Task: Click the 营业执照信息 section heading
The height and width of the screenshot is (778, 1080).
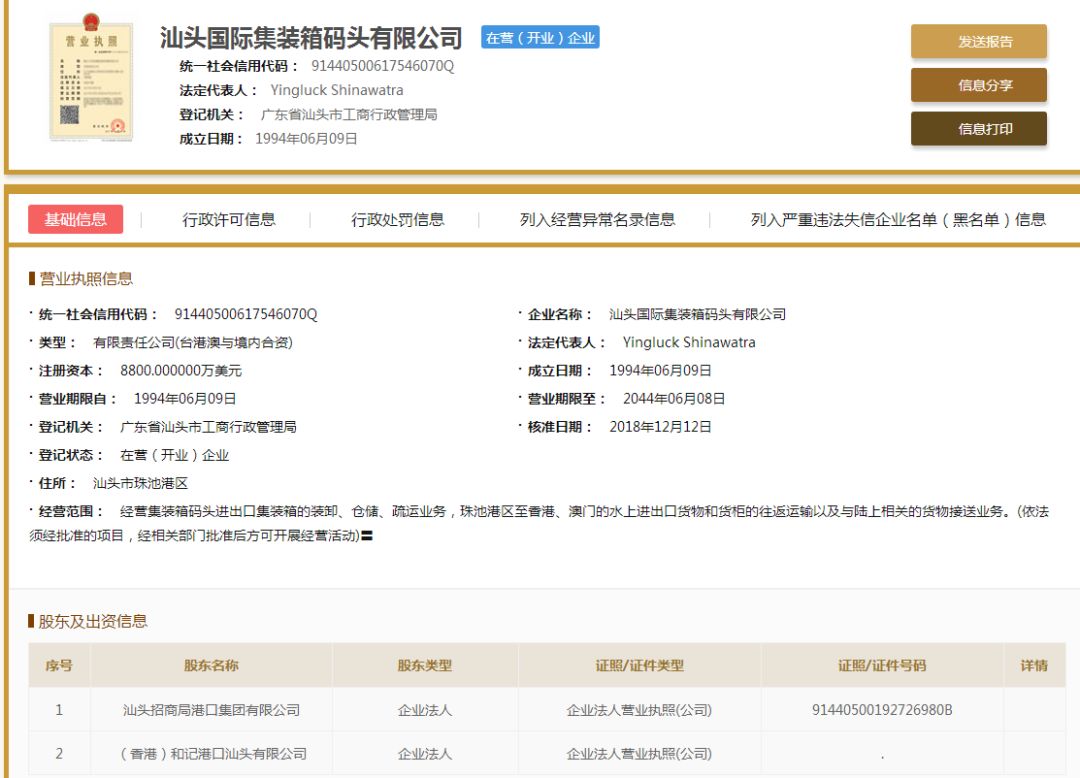Action: tap(85, 279)
